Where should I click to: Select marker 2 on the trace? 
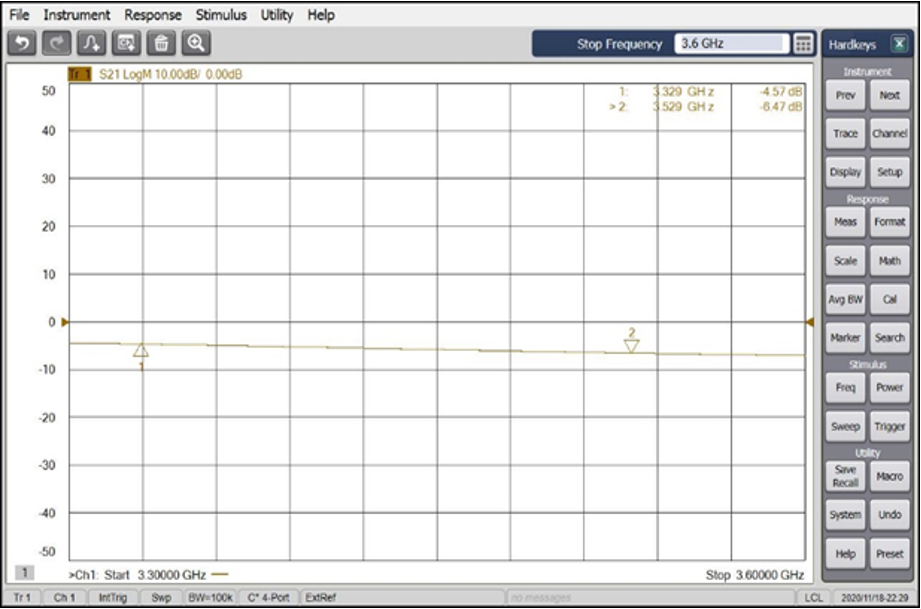[x=631, y=346]
